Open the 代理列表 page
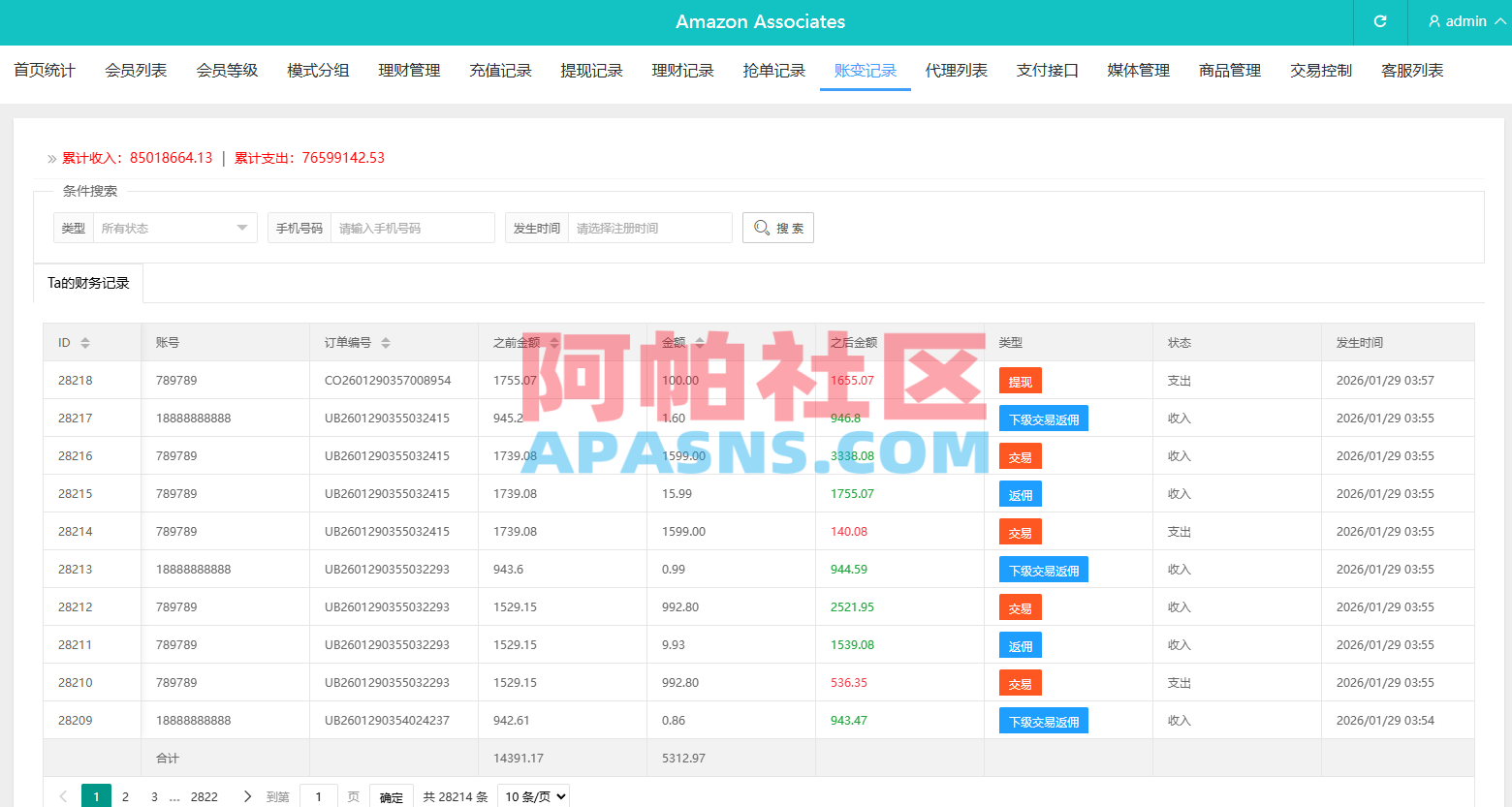 (x=956, y=71)
